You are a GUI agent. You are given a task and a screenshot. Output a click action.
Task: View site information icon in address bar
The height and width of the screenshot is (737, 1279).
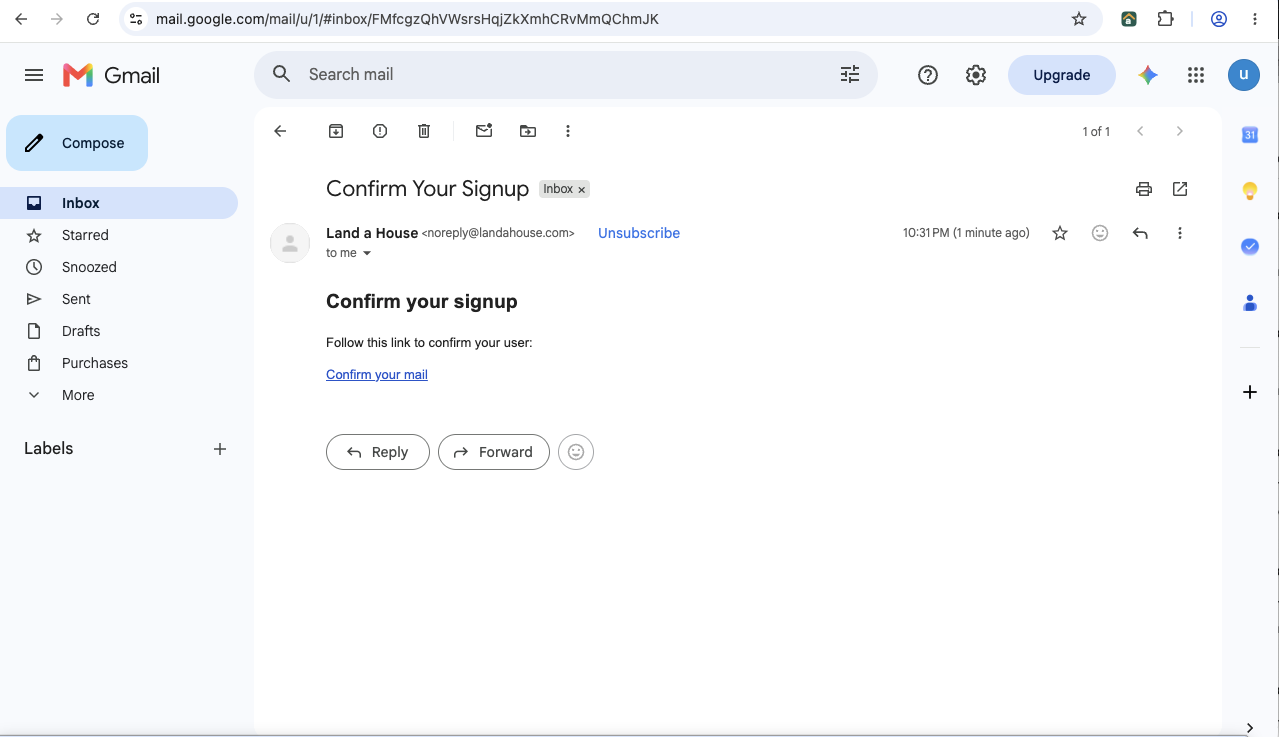pos(136,19)
